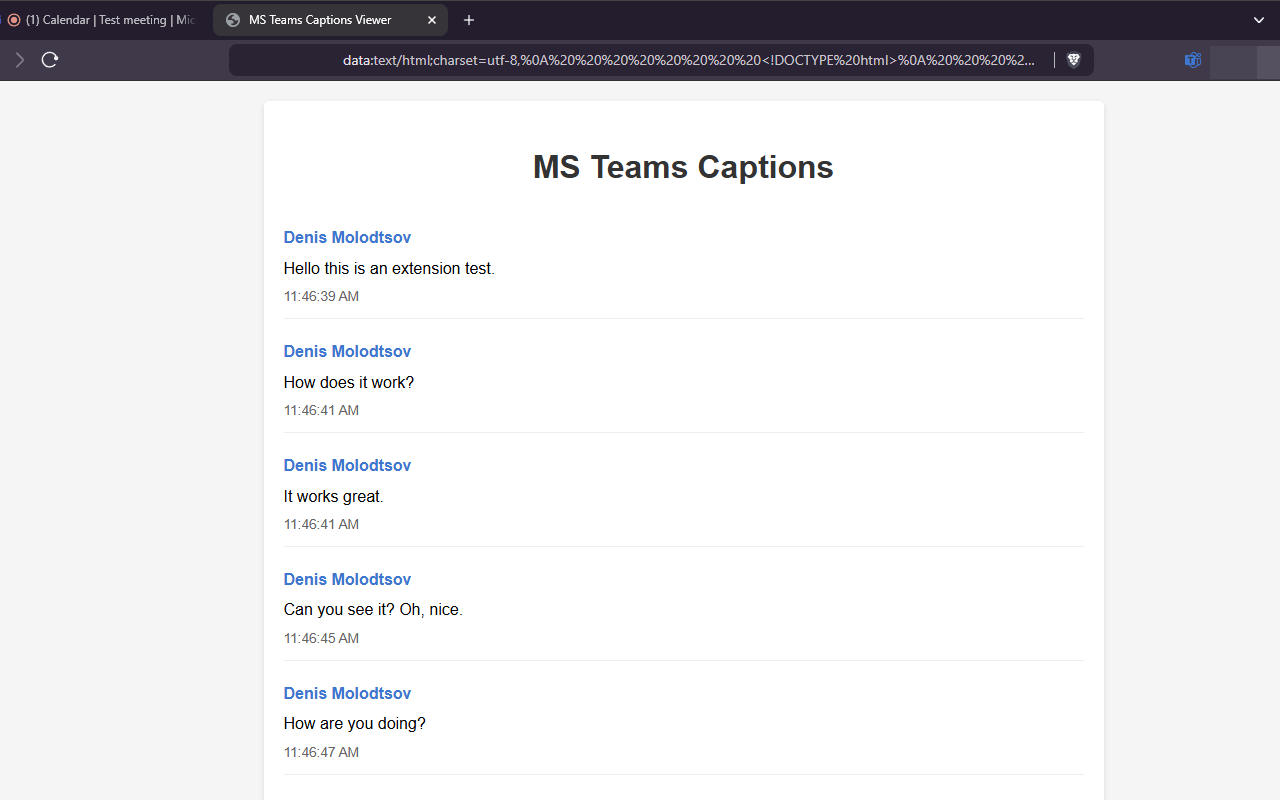Open the Brave Shields lion icon
Viewport: 1280px width, 800px height.
click(x=1074, y=60)
